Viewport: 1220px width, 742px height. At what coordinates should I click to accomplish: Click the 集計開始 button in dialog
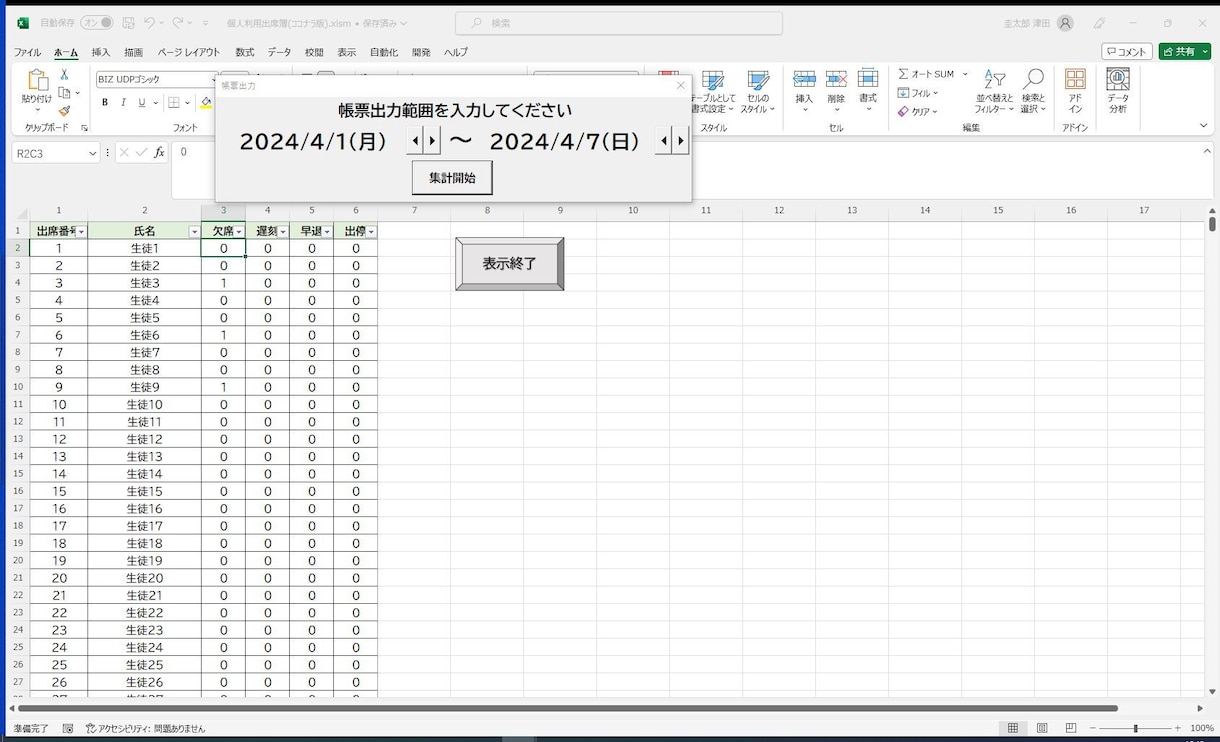point(452,178)
